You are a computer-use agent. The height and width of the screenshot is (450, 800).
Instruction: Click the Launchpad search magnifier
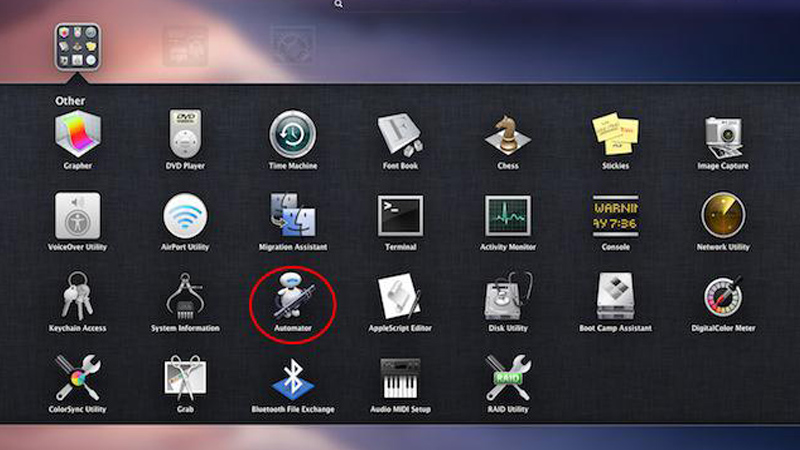[x=339, y=5]
